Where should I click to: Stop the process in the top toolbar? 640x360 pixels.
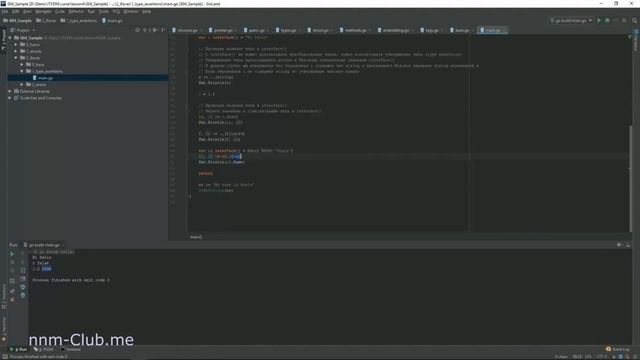tap(624, 20)
